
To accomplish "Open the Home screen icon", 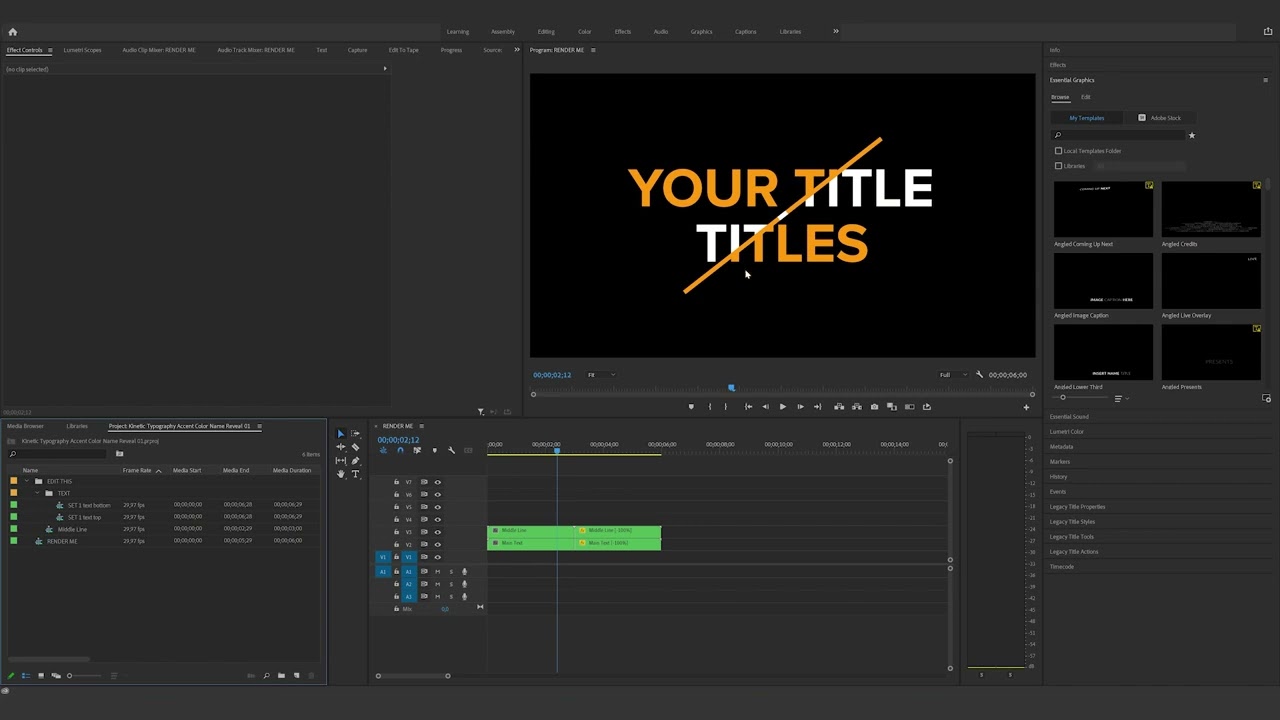I will (13, 32).
